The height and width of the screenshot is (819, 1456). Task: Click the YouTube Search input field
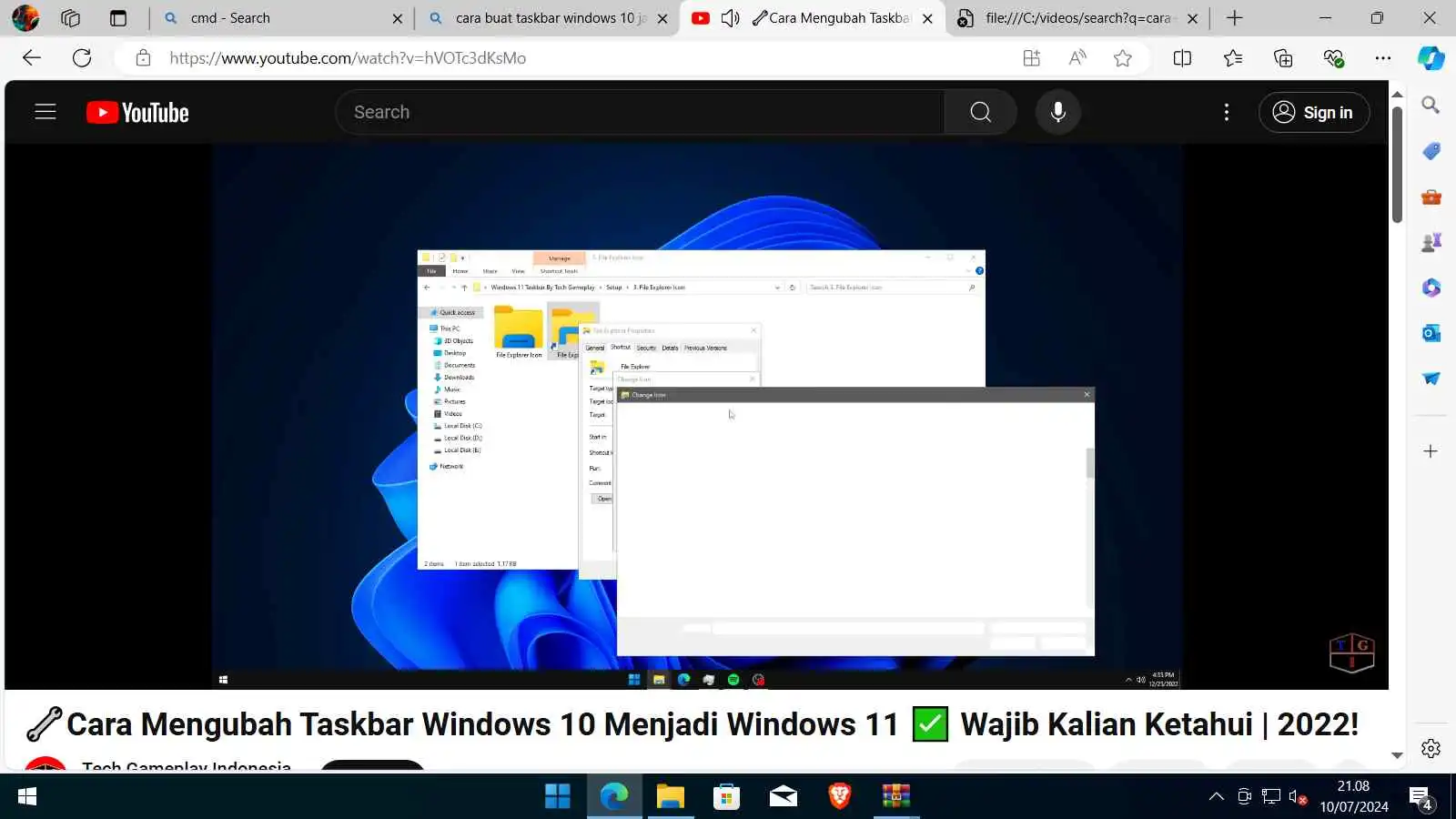point(641,112)
